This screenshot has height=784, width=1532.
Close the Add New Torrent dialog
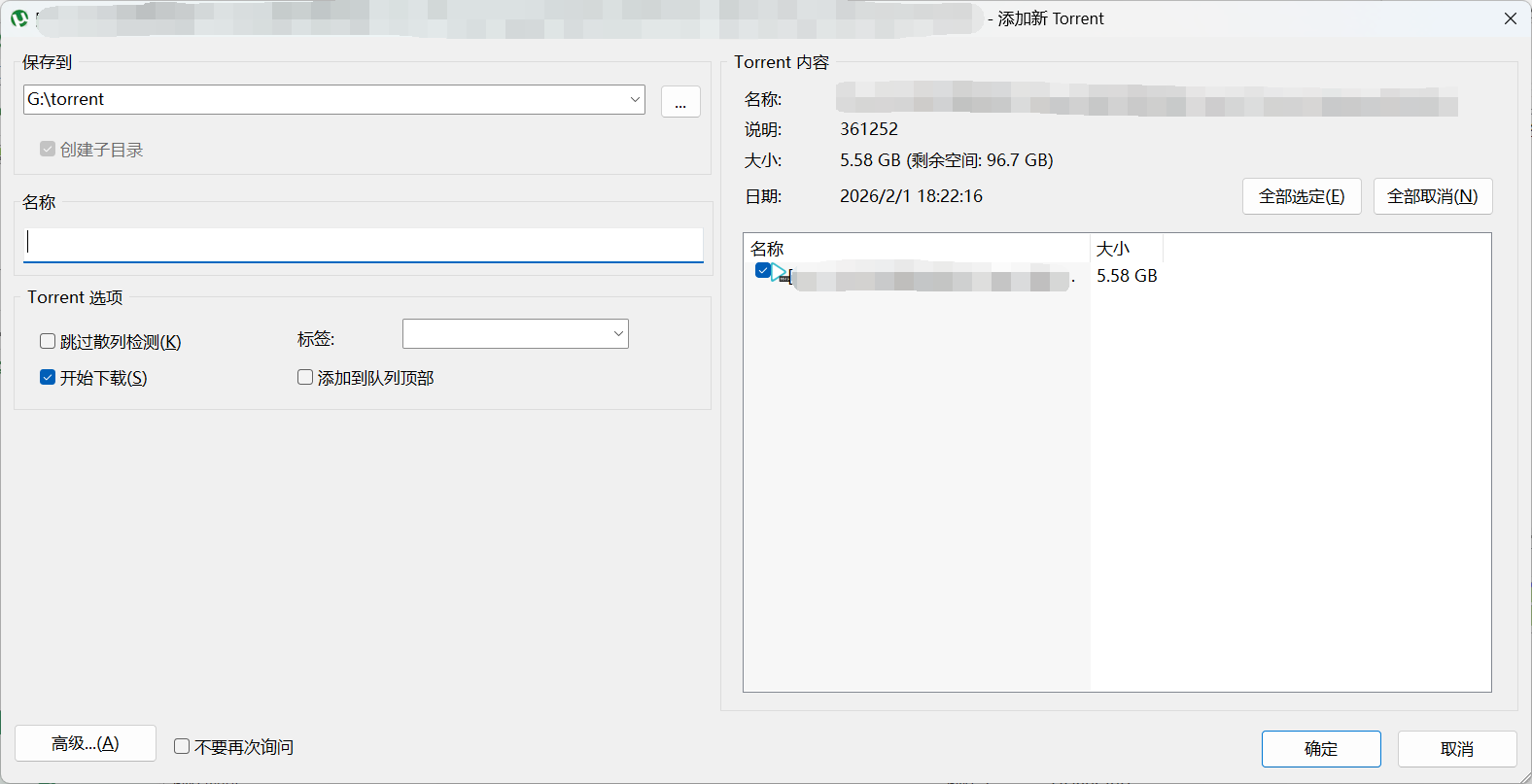pyautogui.click(x=1510, y=18)
